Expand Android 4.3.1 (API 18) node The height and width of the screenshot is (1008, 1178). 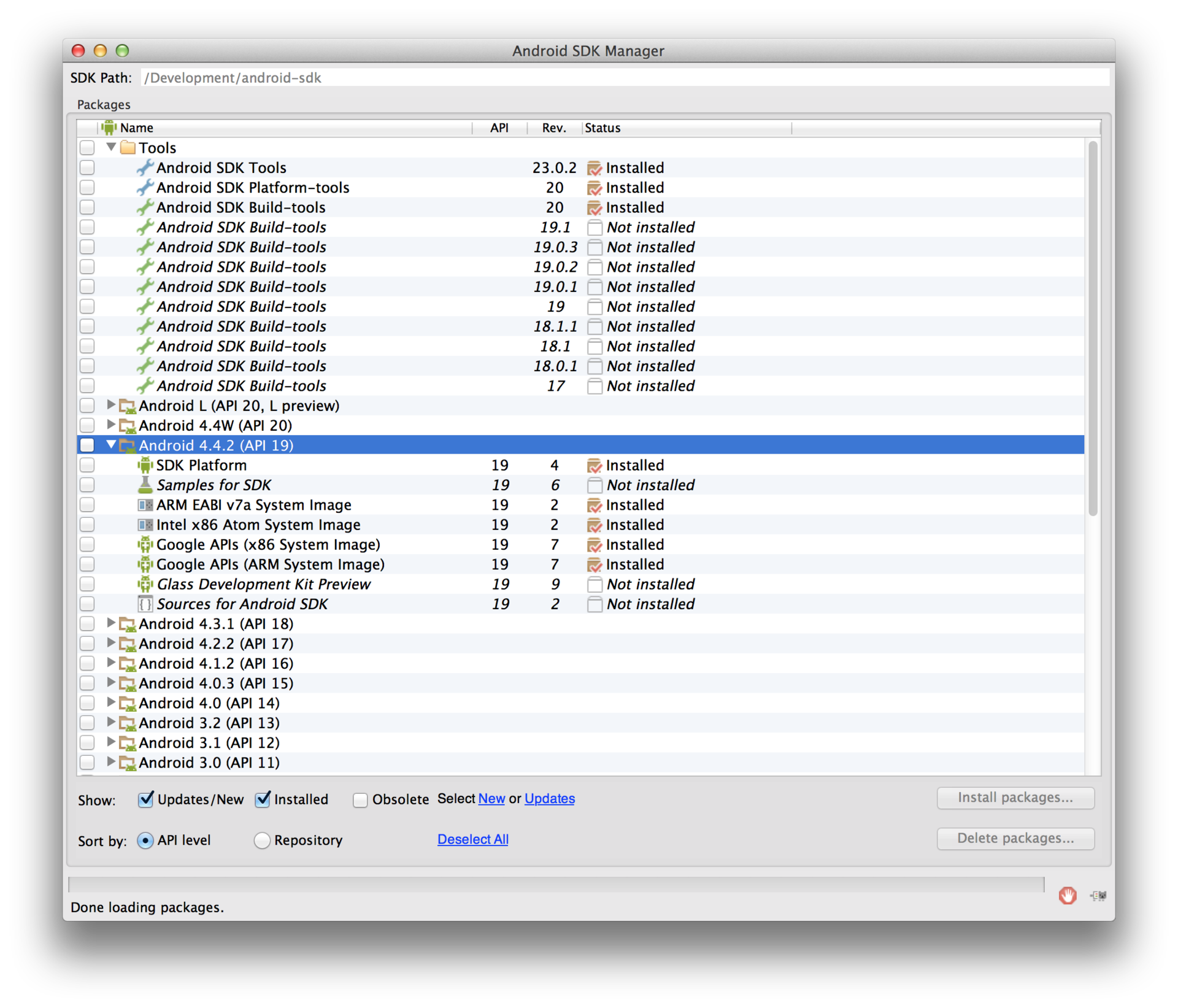click(111, 623)
